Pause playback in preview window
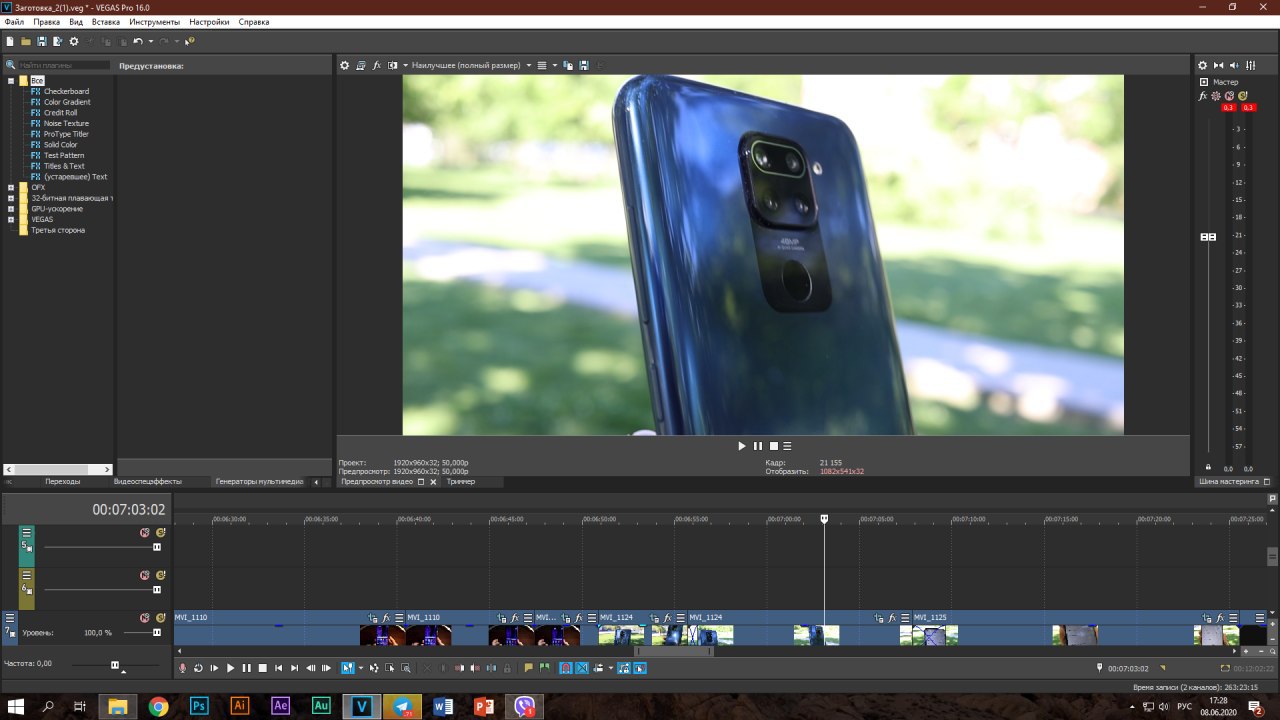The image size is (1280, 720). [758, 446]
